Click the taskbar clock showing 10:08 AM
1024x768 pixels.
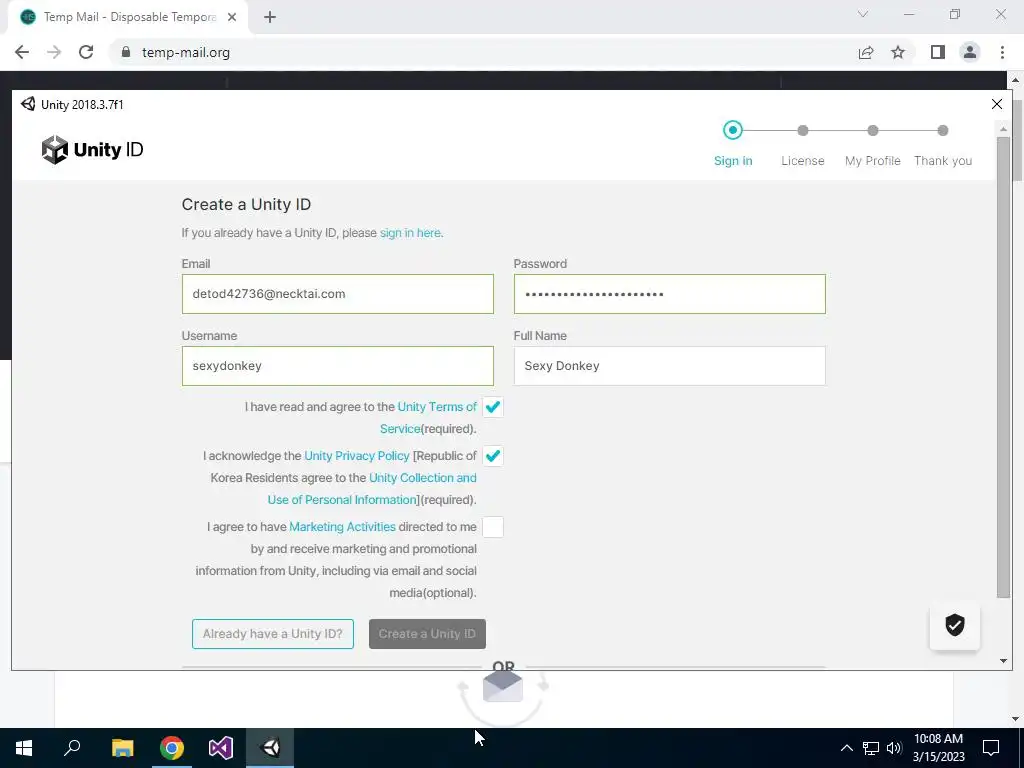pyautogui.click(x=938, y=748)
